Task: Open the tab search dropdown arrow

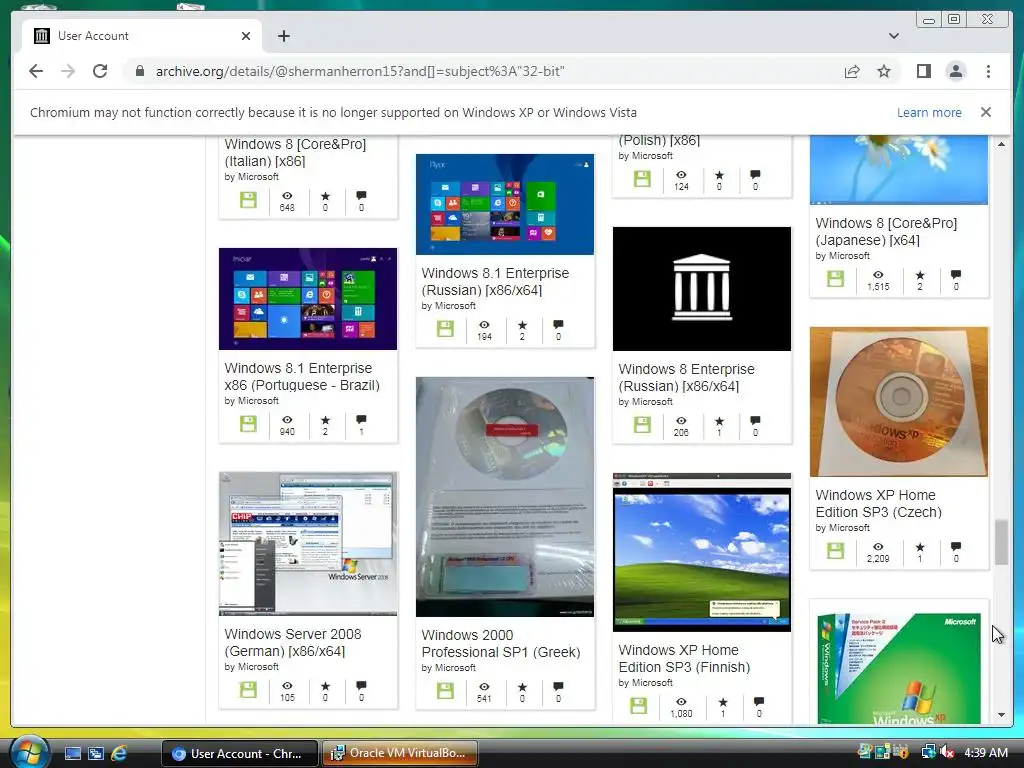Action: pyautogui.click(x=893, y=36)
